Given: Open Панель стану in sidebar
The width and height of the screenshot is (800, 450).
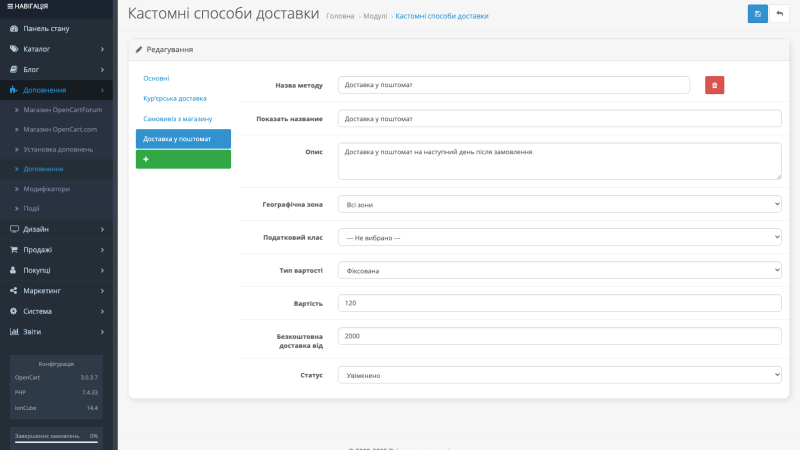Looking at the screenshot, I should pyautogui.click(x=46, y=29).
